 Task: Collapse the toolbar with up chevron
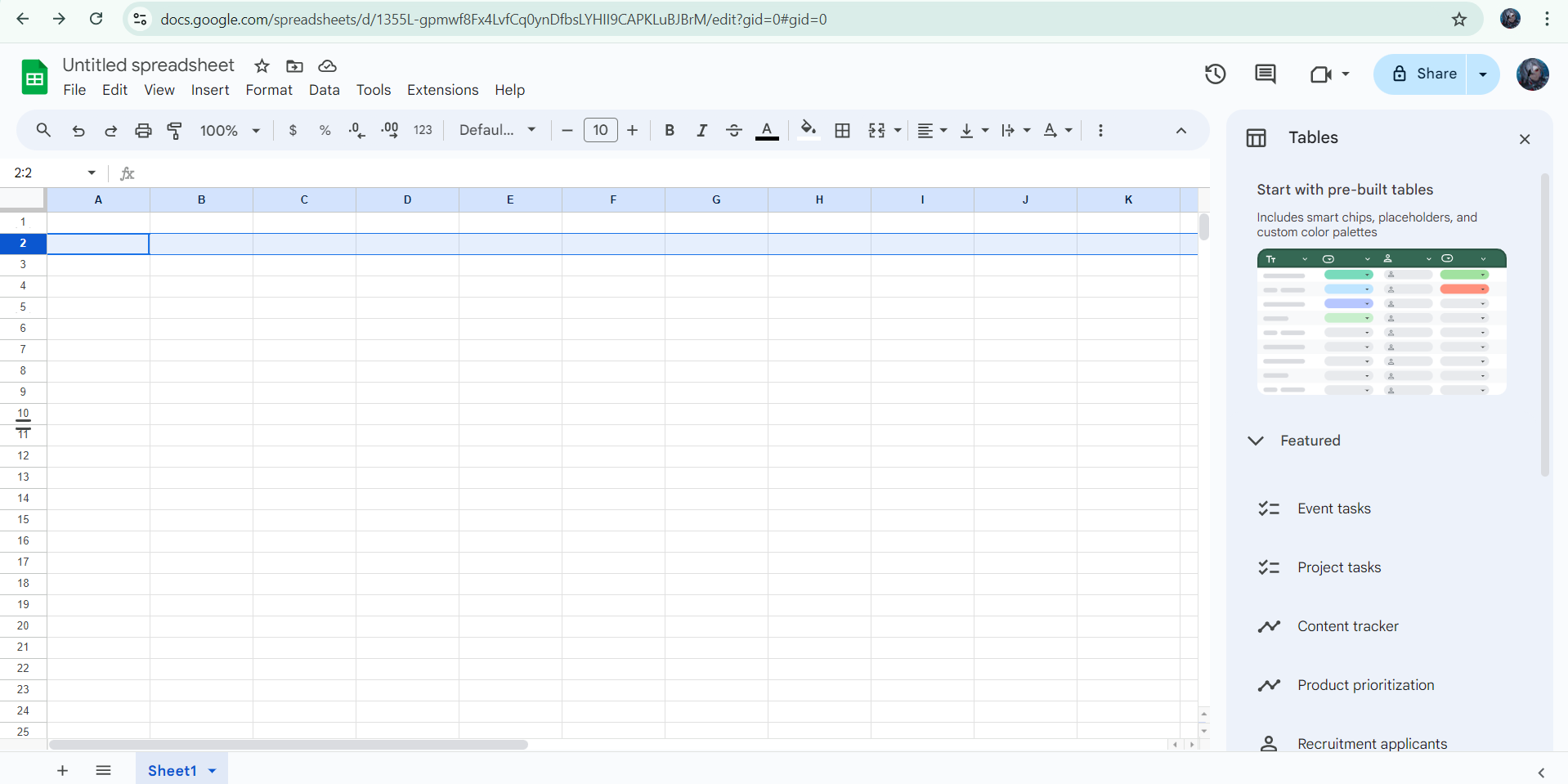coord(1180,131)
